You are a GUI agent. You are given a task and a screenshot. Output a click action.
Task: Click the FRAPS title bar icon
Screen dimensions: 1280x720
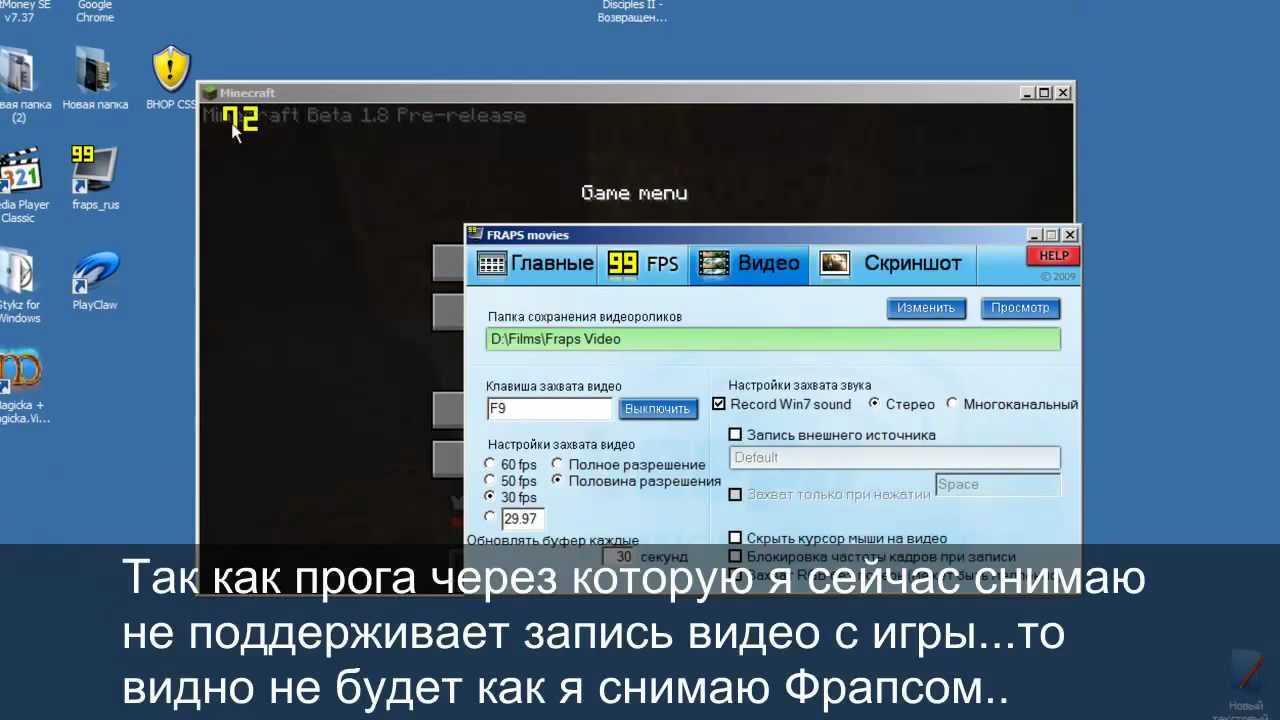pyautogui.click(x=475, y=235)
